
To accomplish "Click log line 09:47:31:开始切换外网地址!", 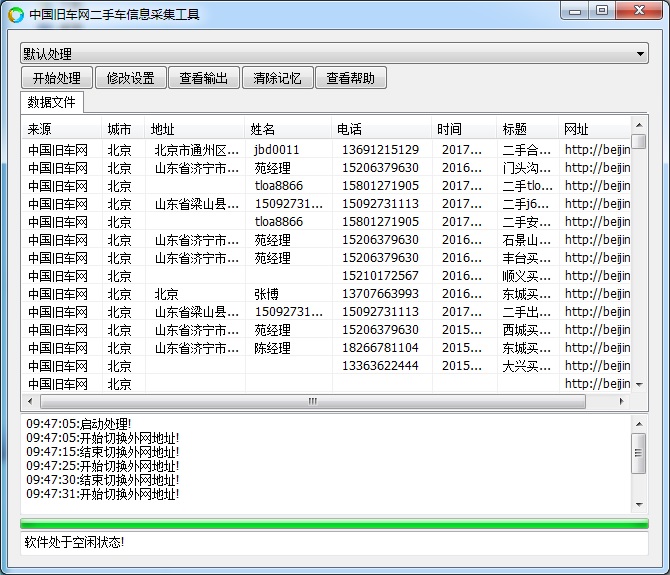I will point(103,494).
